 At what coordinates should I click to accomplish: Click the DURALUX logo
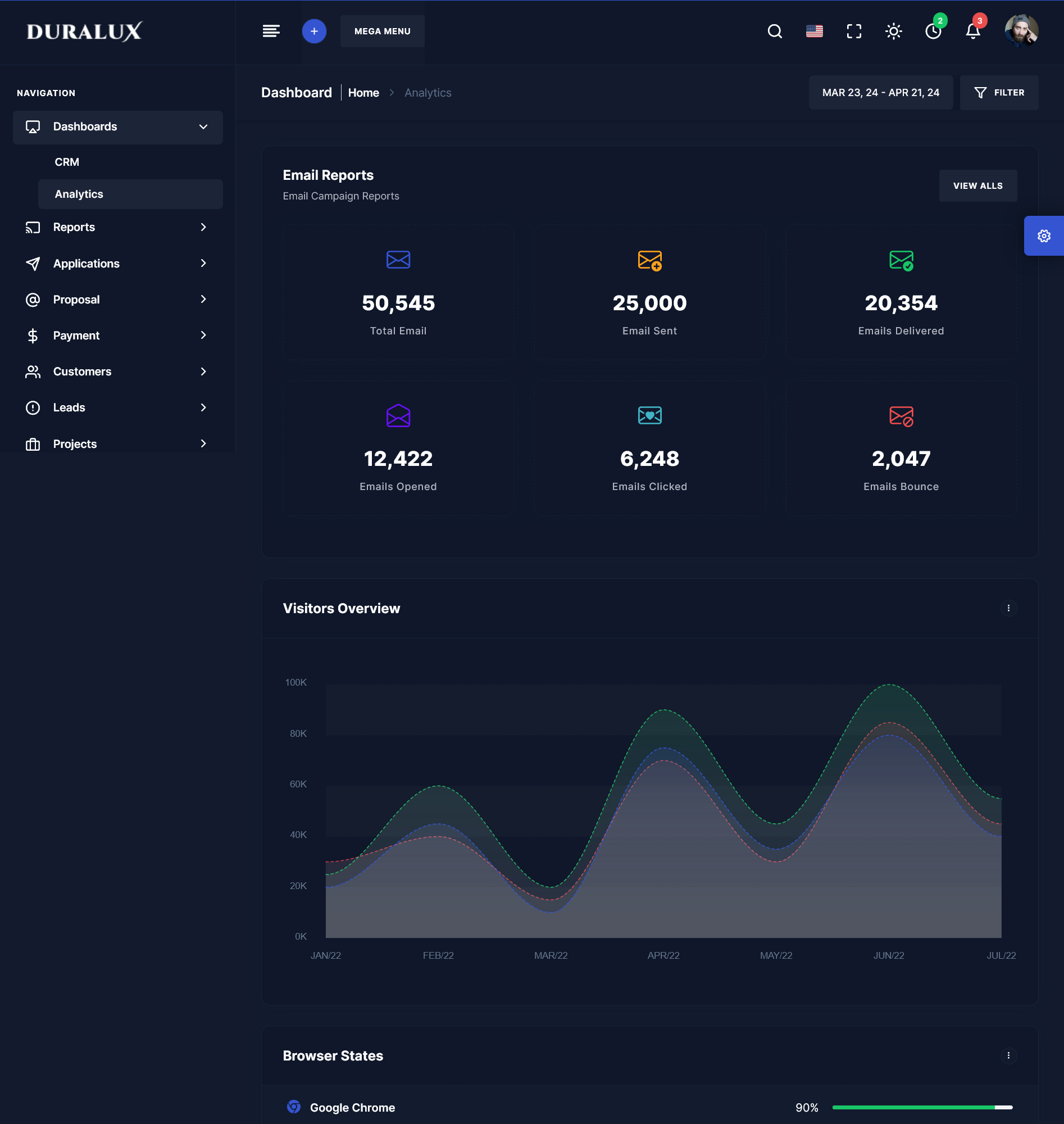84,32
